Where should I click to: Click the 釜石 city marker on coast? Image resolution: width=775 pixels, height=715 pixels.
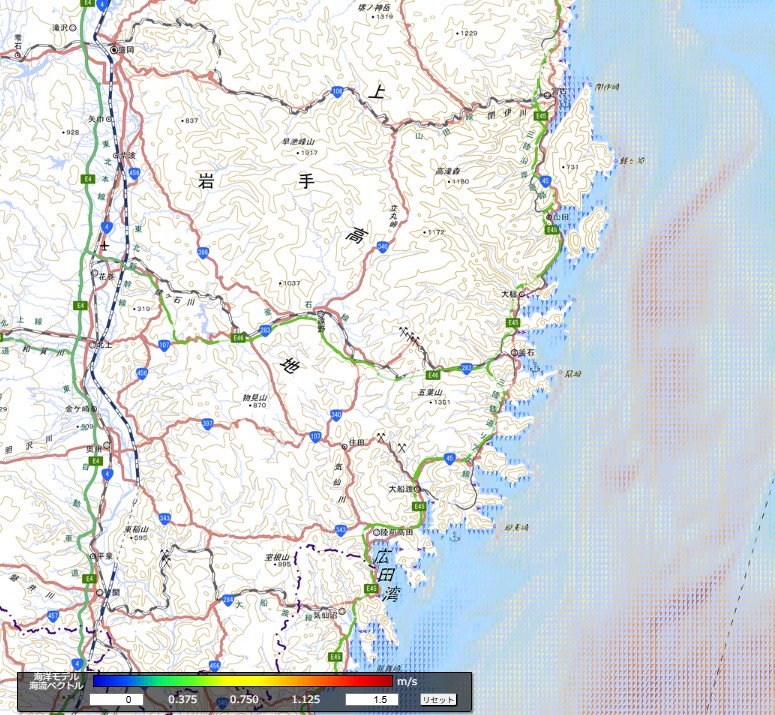point(516,353)
